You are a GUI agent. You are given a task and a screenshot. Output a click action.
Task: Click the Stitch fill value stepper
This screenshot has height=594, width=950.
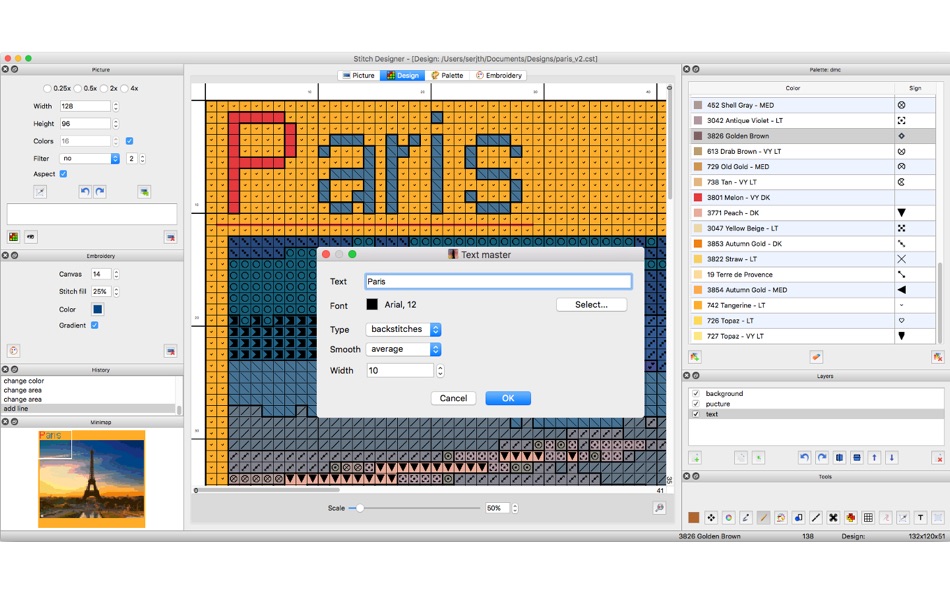pos(116,292)
